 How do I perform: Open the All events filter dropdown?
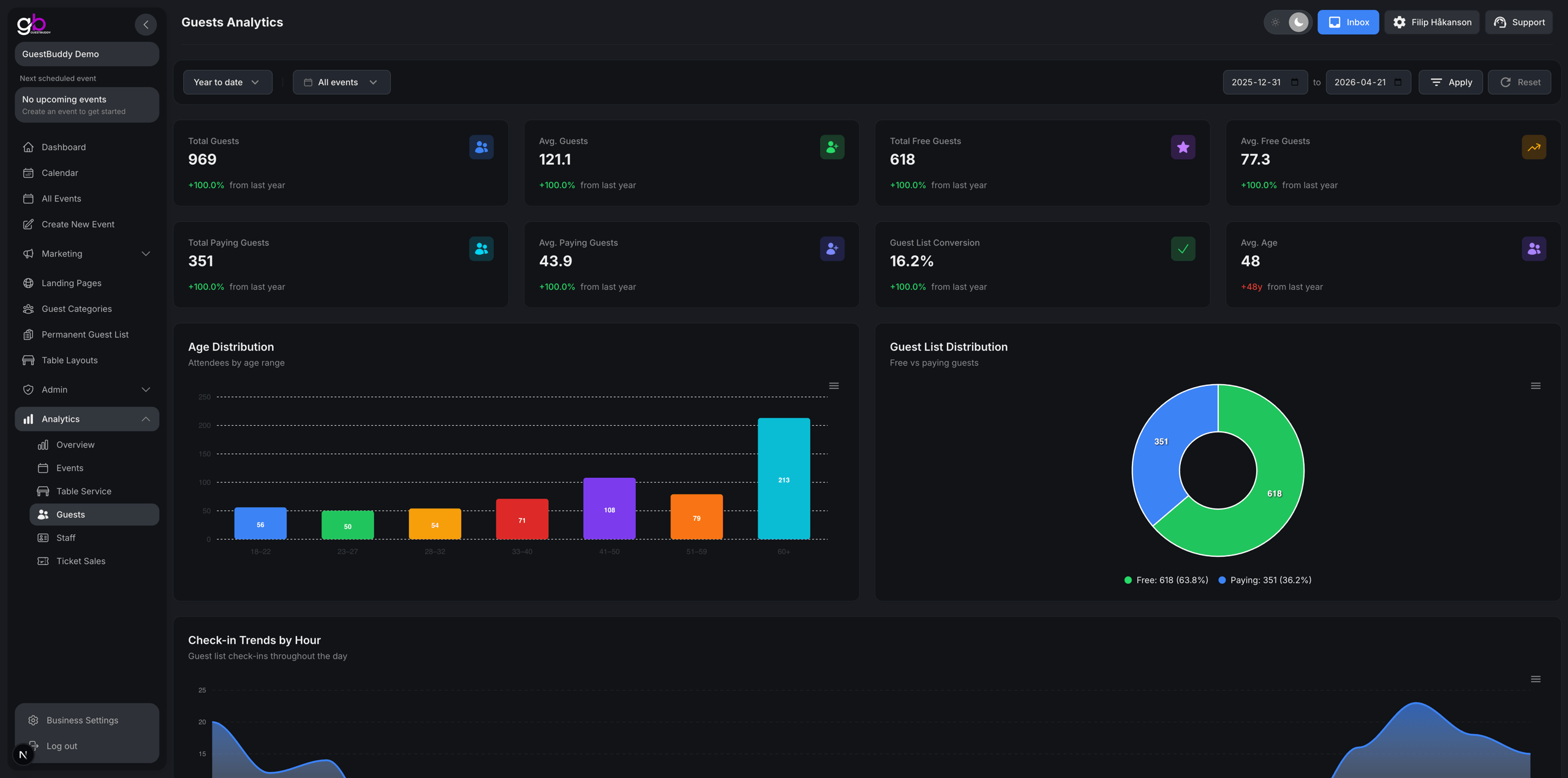click(341, 81)
